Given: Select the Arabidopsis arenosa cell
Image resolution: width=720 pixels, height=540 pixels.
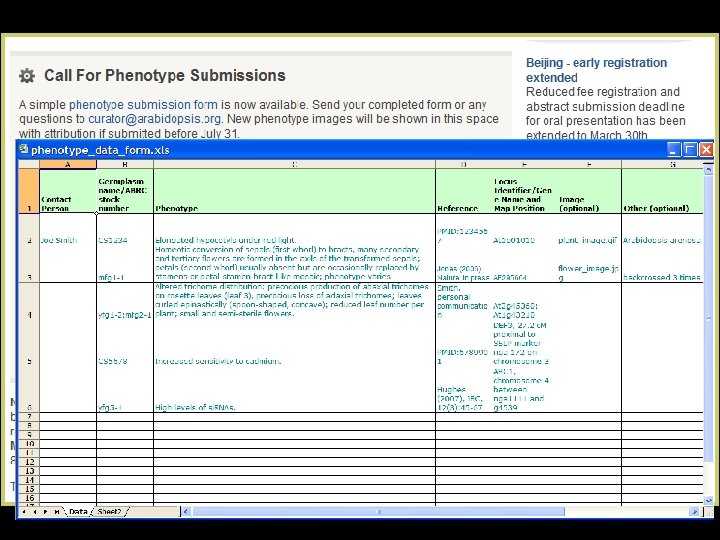Looking at the screenshot, I should [x=663, y=229].
